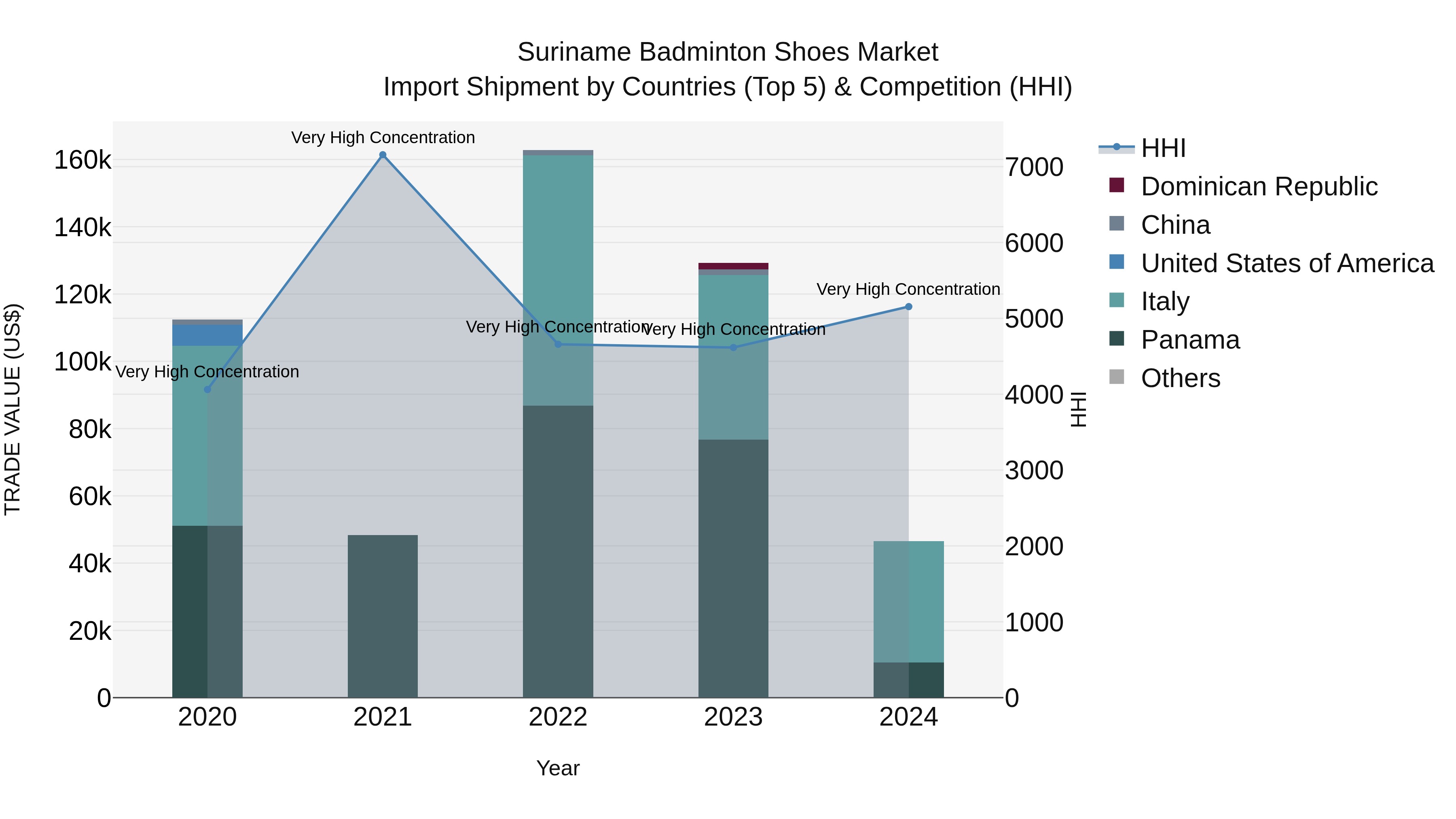
Task: Toggle Panama series in legend
Action: tap(1175, 340)
